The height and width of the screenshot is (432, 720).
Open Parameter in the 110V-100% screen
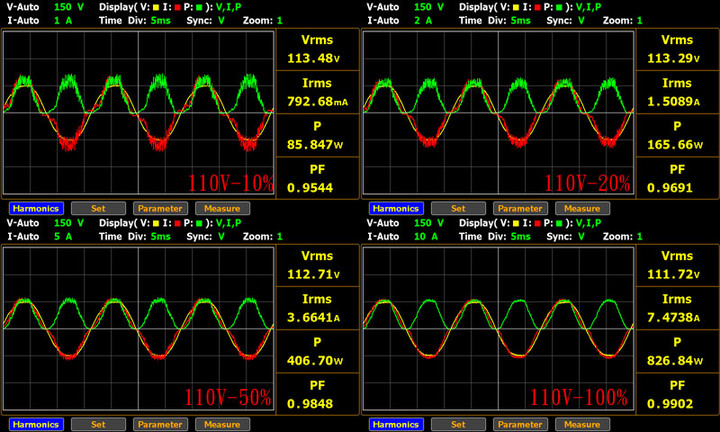tap(520, 424)
